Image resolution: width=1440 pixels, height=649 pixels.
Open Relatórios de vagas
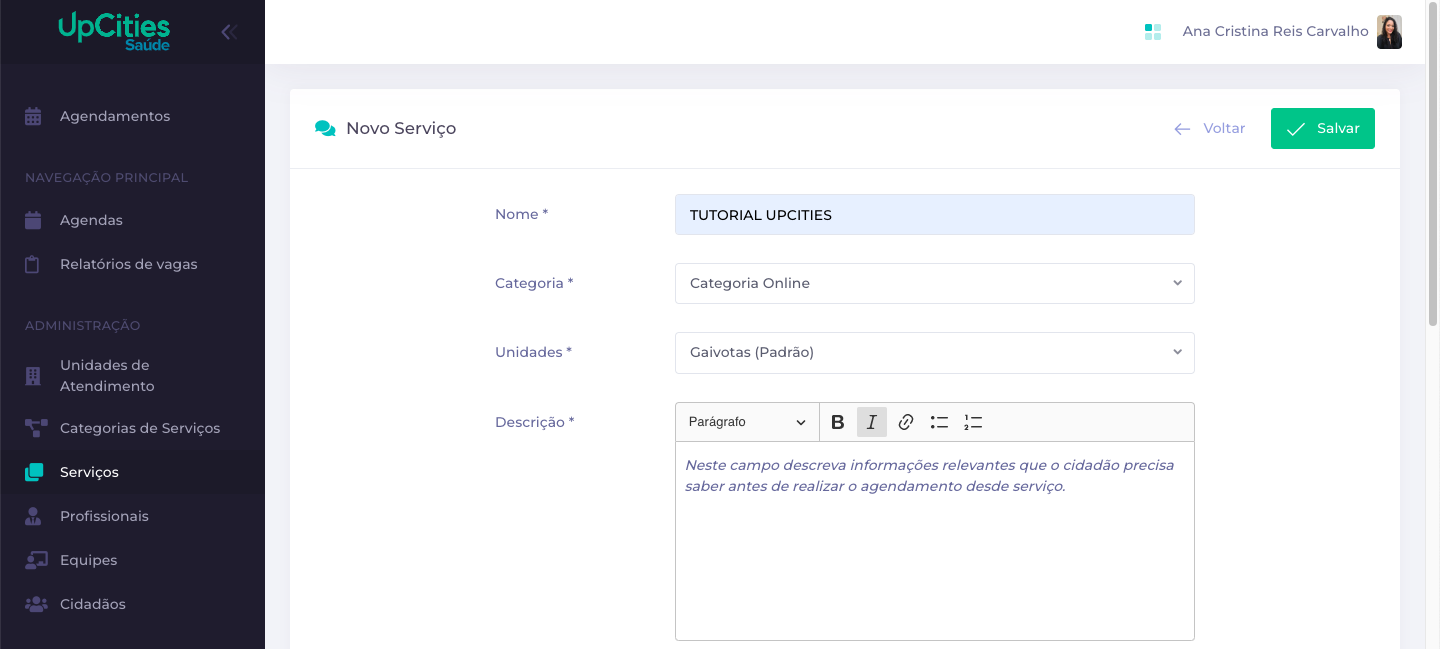(x=129, y=264)
